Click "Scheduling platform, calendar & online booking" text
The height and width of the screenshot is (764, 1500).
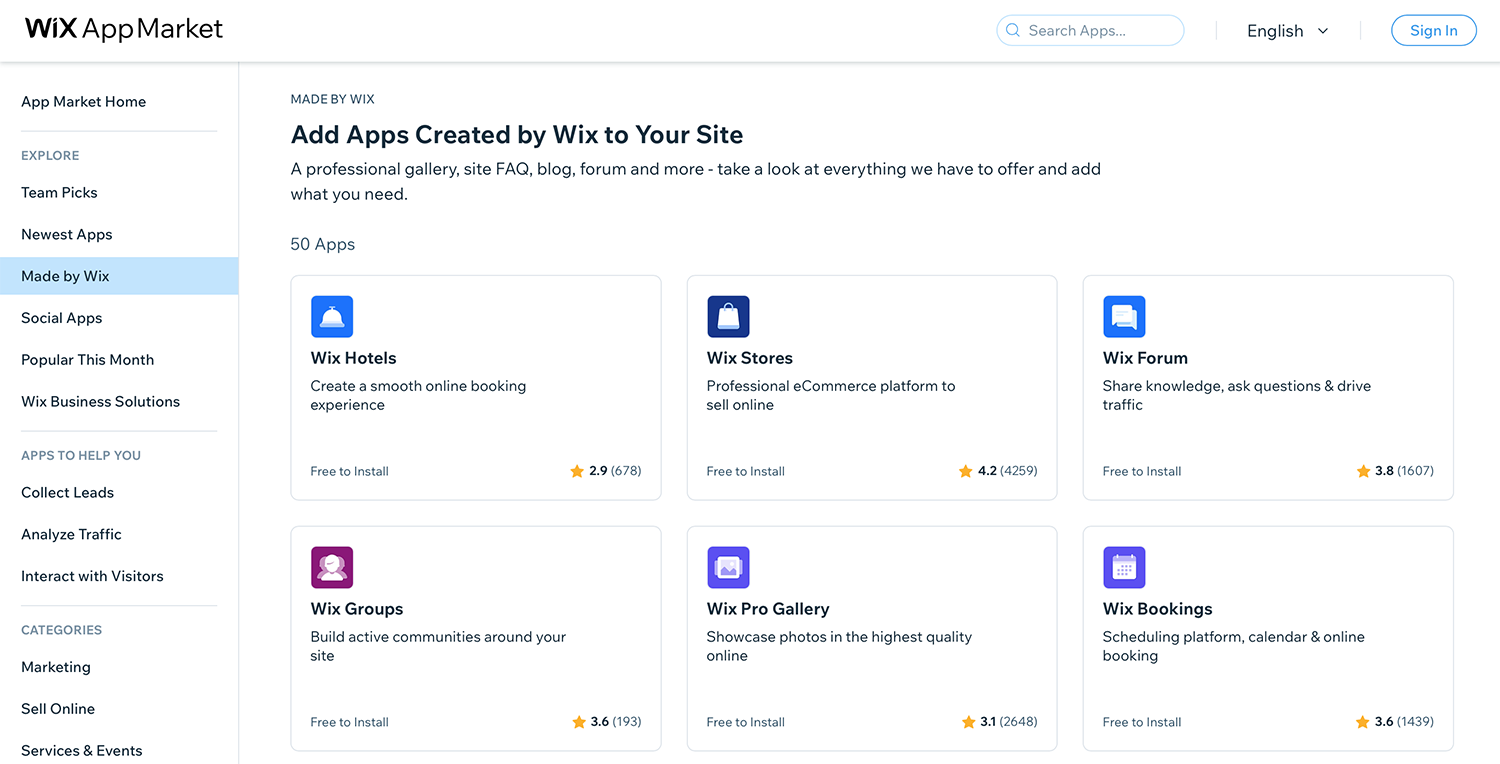pos(1234,647)
